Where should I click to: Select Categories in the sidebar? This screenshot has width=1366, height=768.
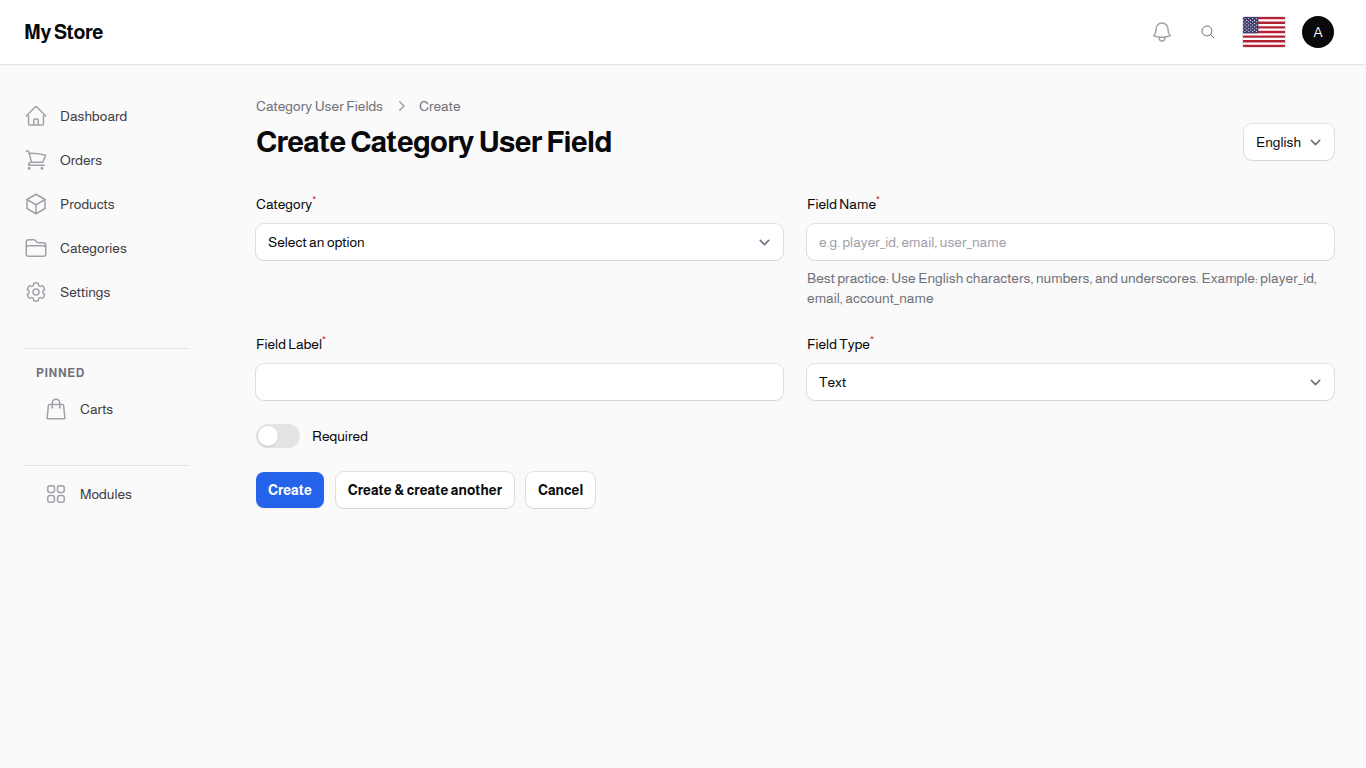[x=93, y=248]
